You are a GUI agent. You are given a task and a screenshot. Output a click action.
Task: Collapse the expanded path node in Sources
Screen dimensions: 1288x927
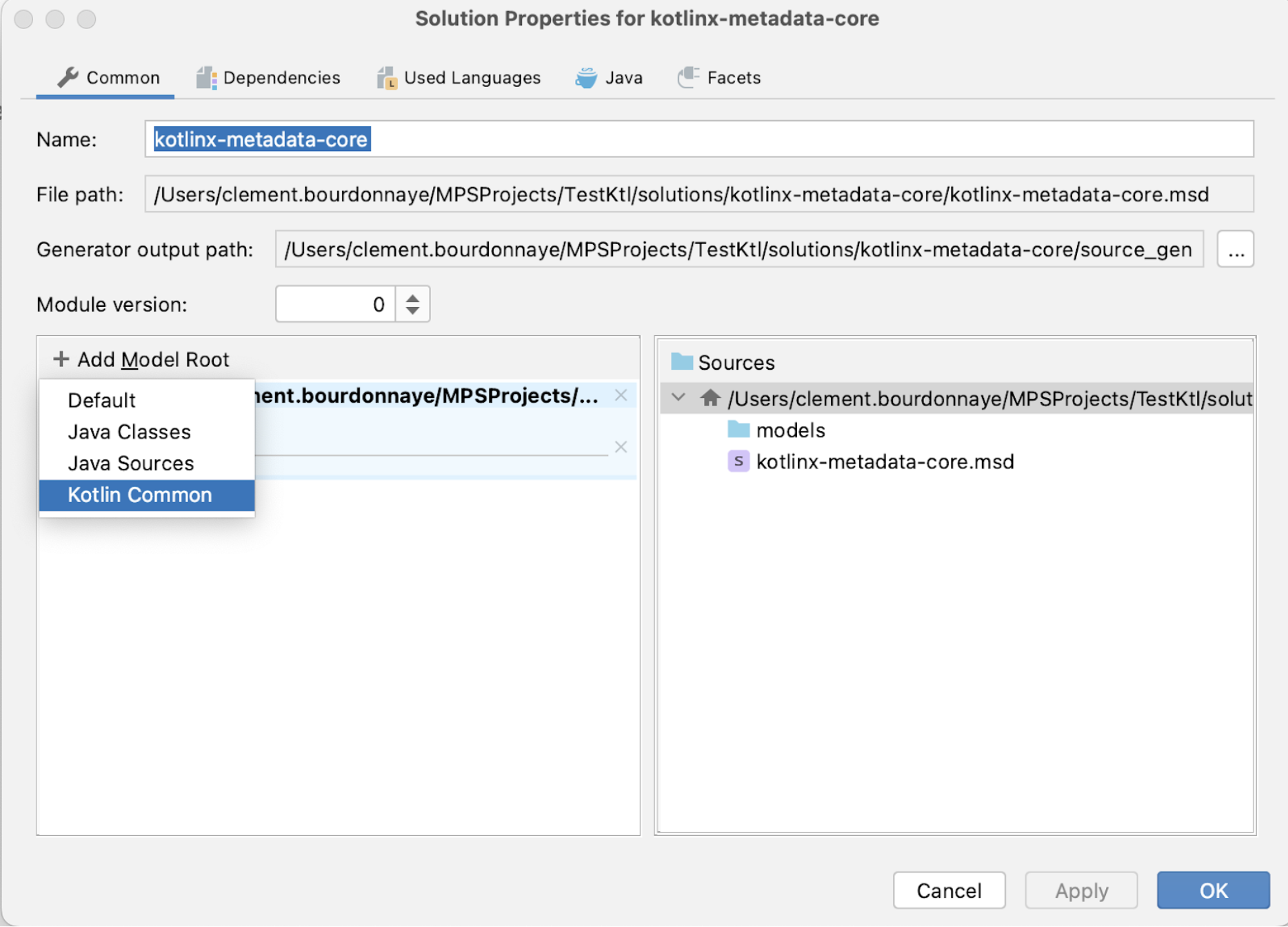coord(678,398)
